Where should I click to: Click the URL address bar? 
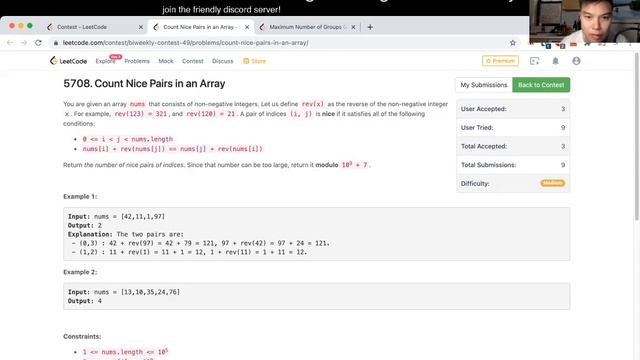pyautogui.click(x=282, y=43)
